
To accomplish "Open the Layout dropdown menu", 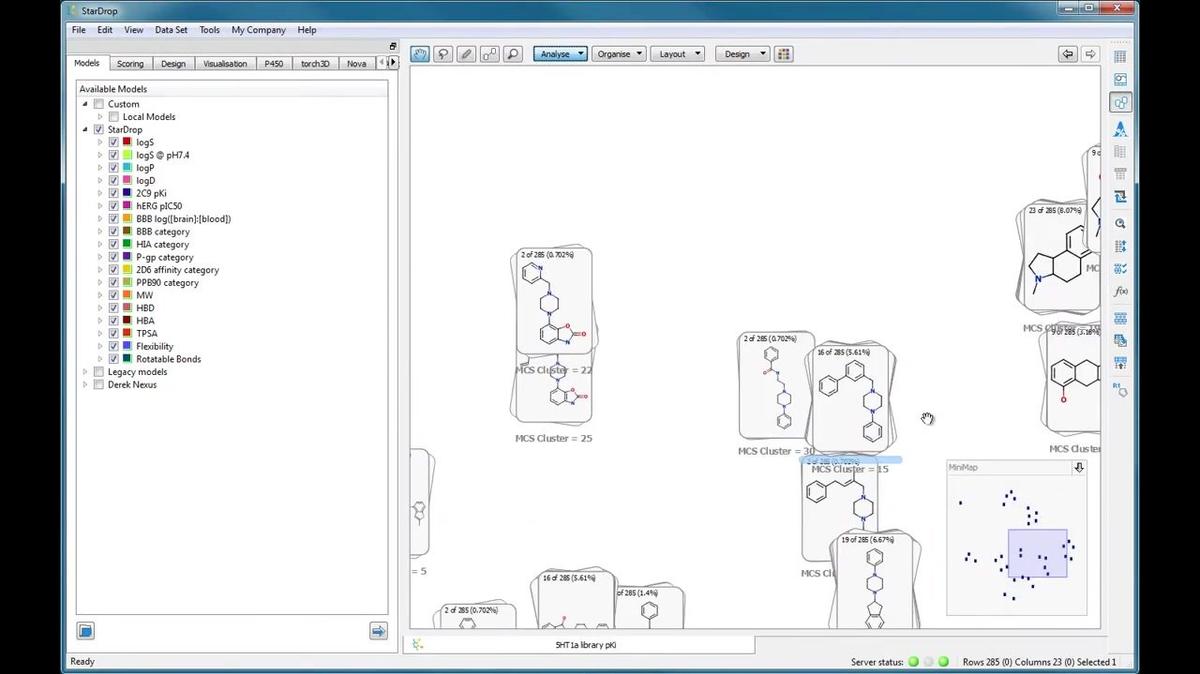I will click(678, 53).
